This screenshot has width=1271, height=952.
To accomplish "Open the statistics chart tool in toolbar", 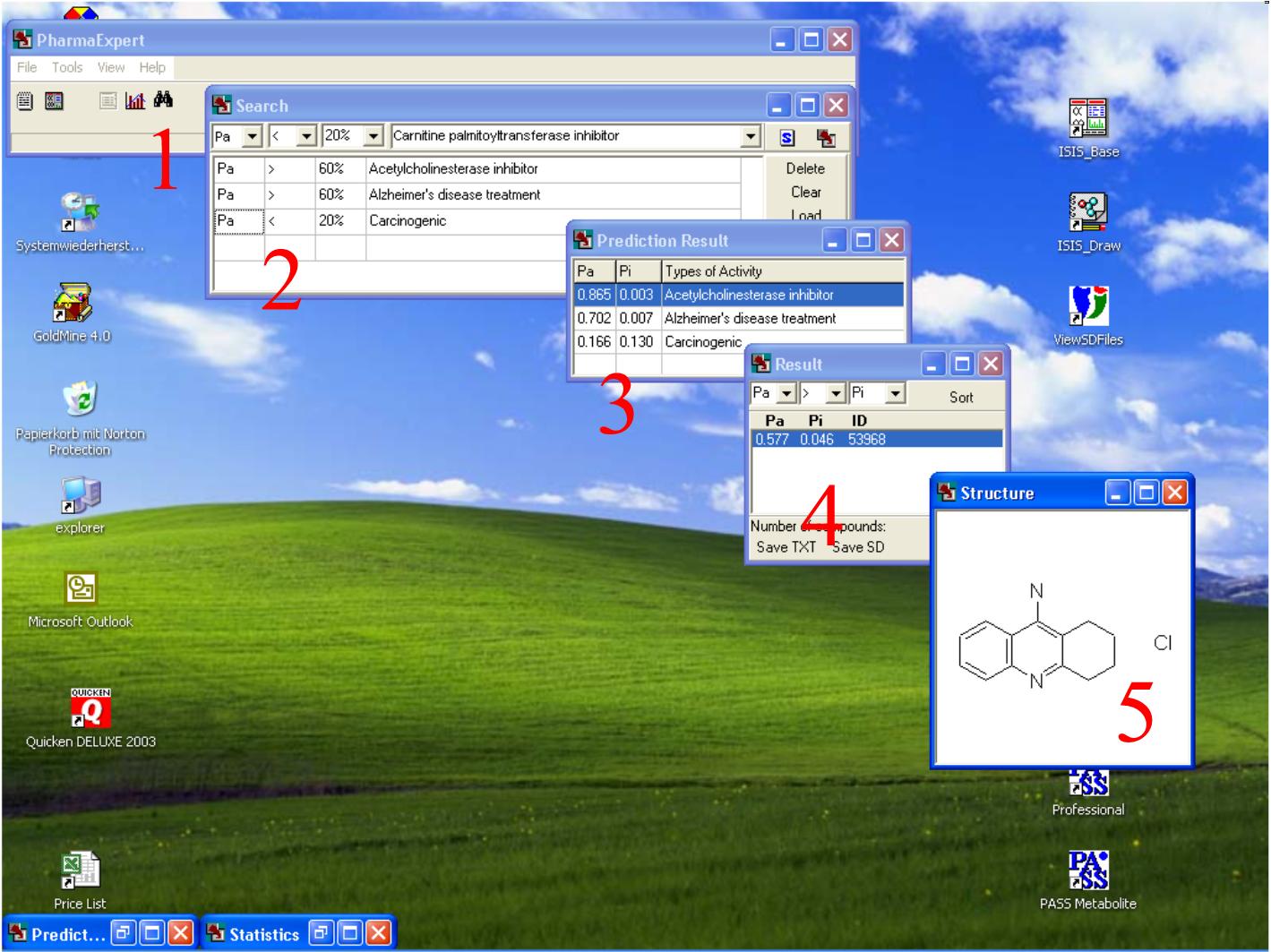I will [x=135, y=101].
